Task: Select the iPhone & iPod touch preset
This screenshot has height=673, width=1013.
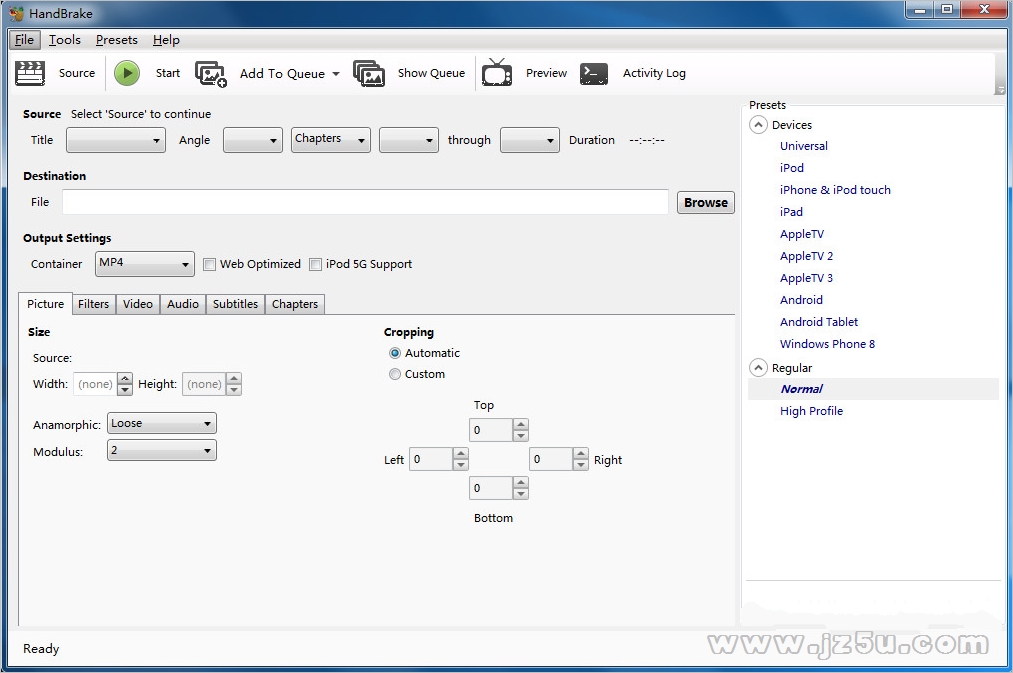Action: (x=835, y=190)
